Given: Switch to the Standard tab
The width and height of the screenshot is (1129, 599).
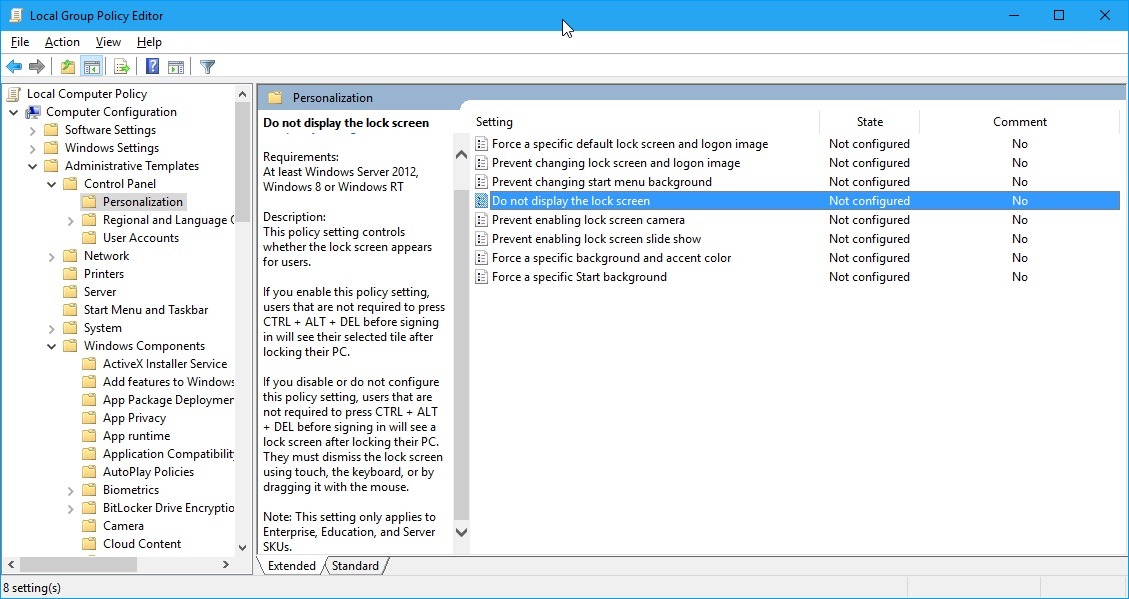Looking at the screenshot, I should tap(356, 565).
